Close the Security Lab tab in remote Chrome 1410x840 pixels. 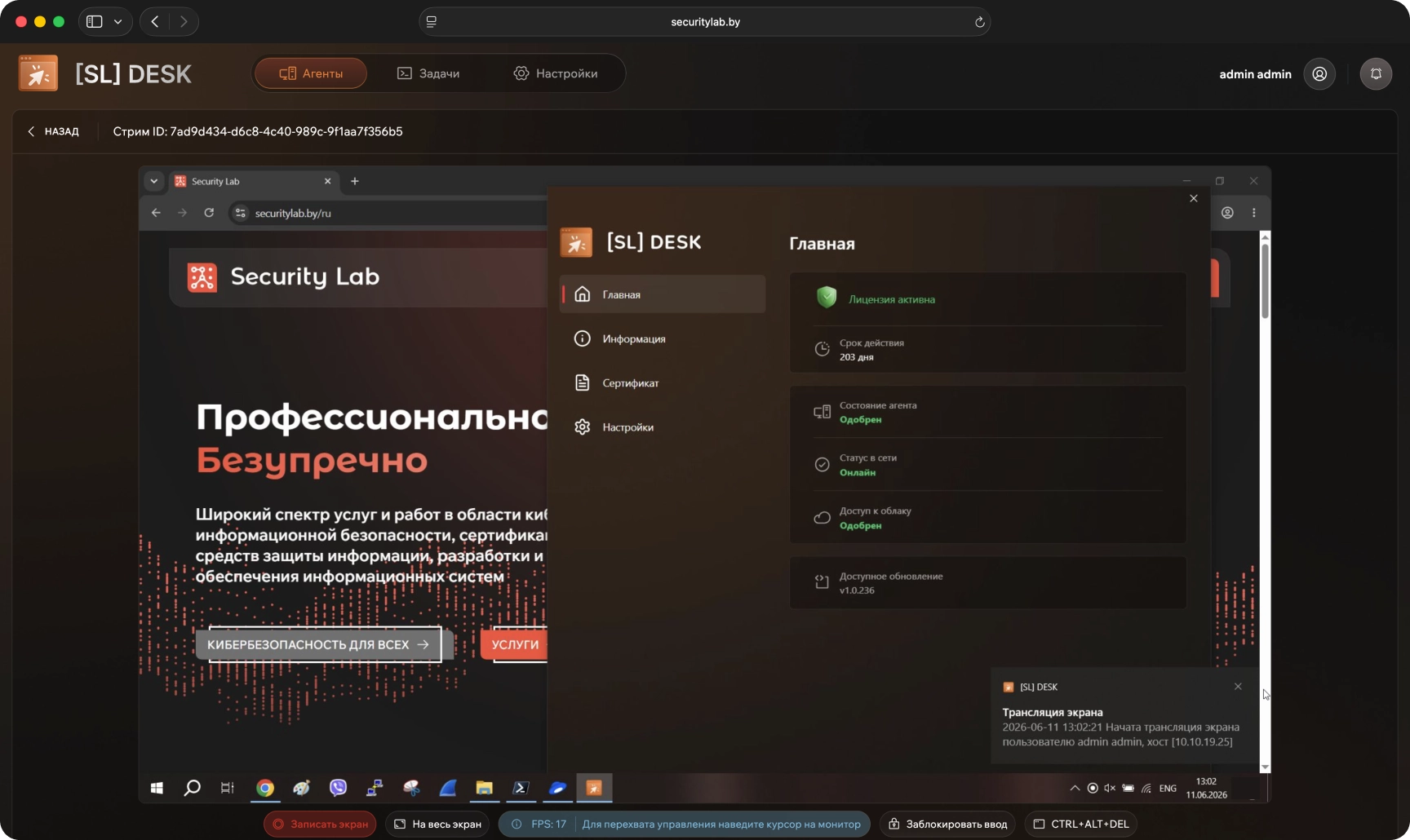coord(327,181)
